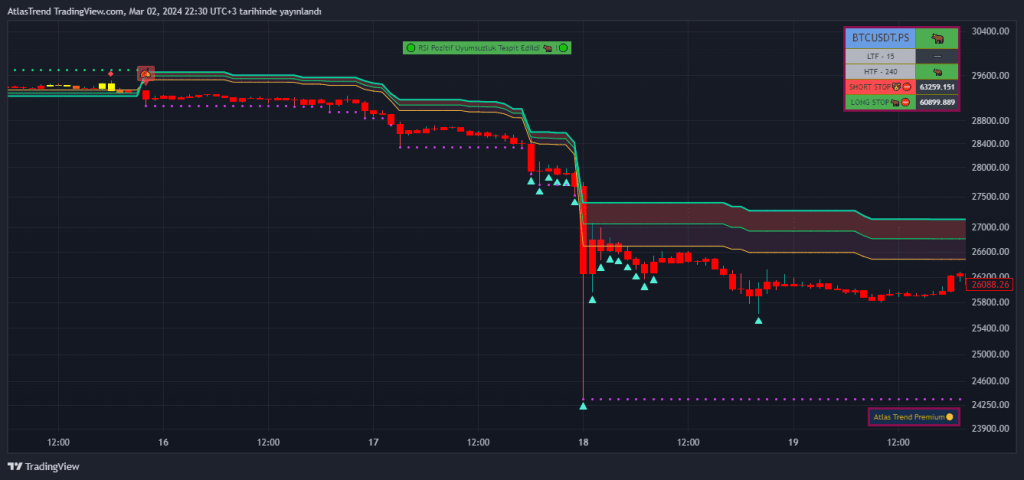Select the short stop value 63259.151

[x=936, y=87]
